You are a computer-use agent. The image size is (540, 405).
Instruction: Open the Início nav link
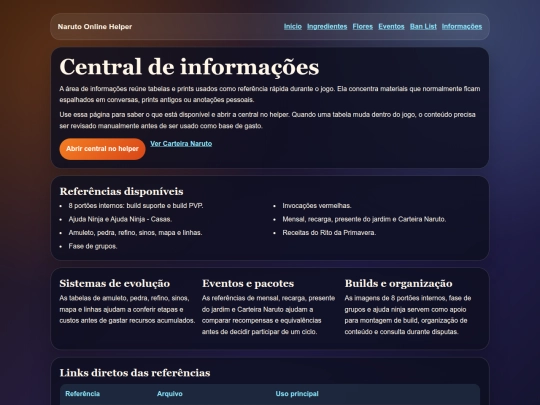293,27
